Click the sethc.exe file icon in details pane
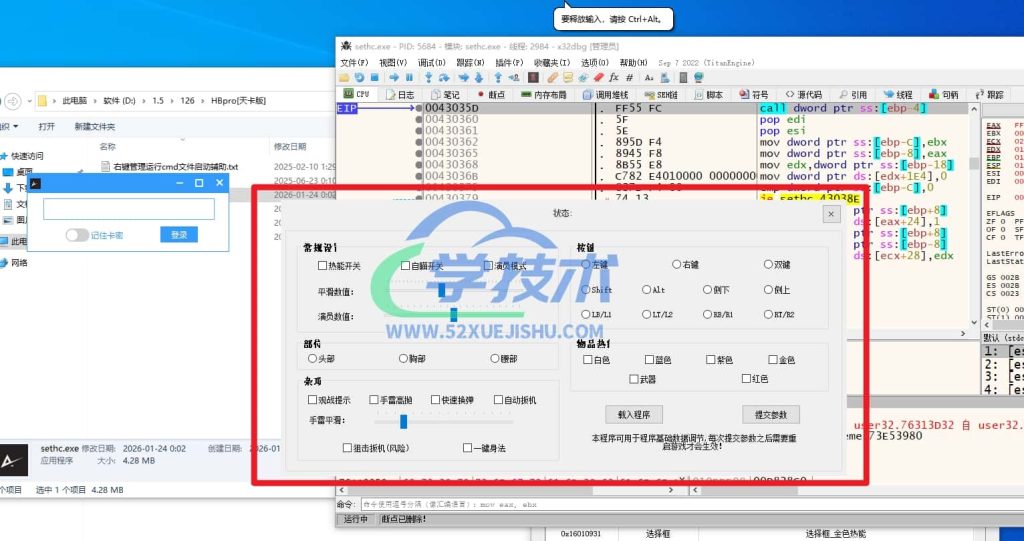 coord(14,460)
